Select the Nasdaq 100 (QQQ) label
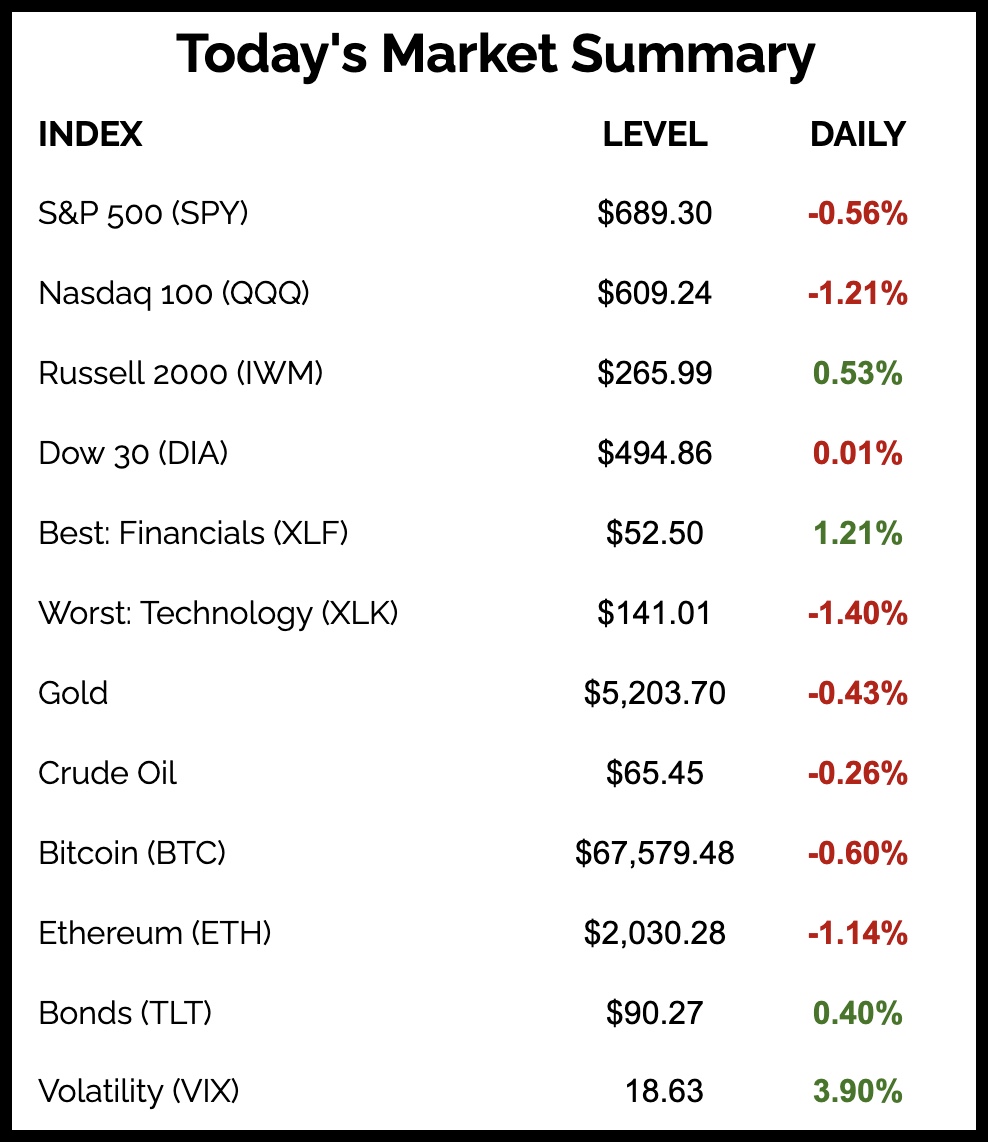This screenshot has width=988, height=1142. pyautogui.click(x=174, y=293)
